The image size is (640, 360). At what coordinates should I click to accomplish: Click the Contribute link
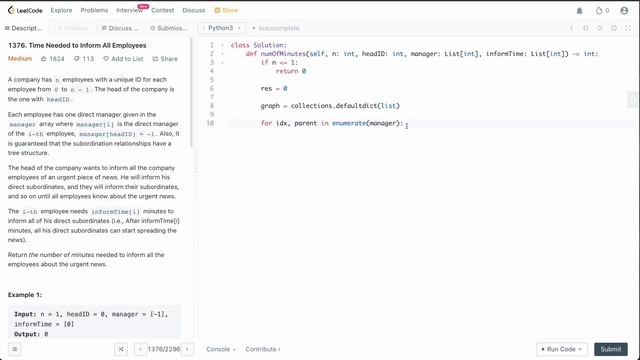pyautogui.click(x=262, y=349)
